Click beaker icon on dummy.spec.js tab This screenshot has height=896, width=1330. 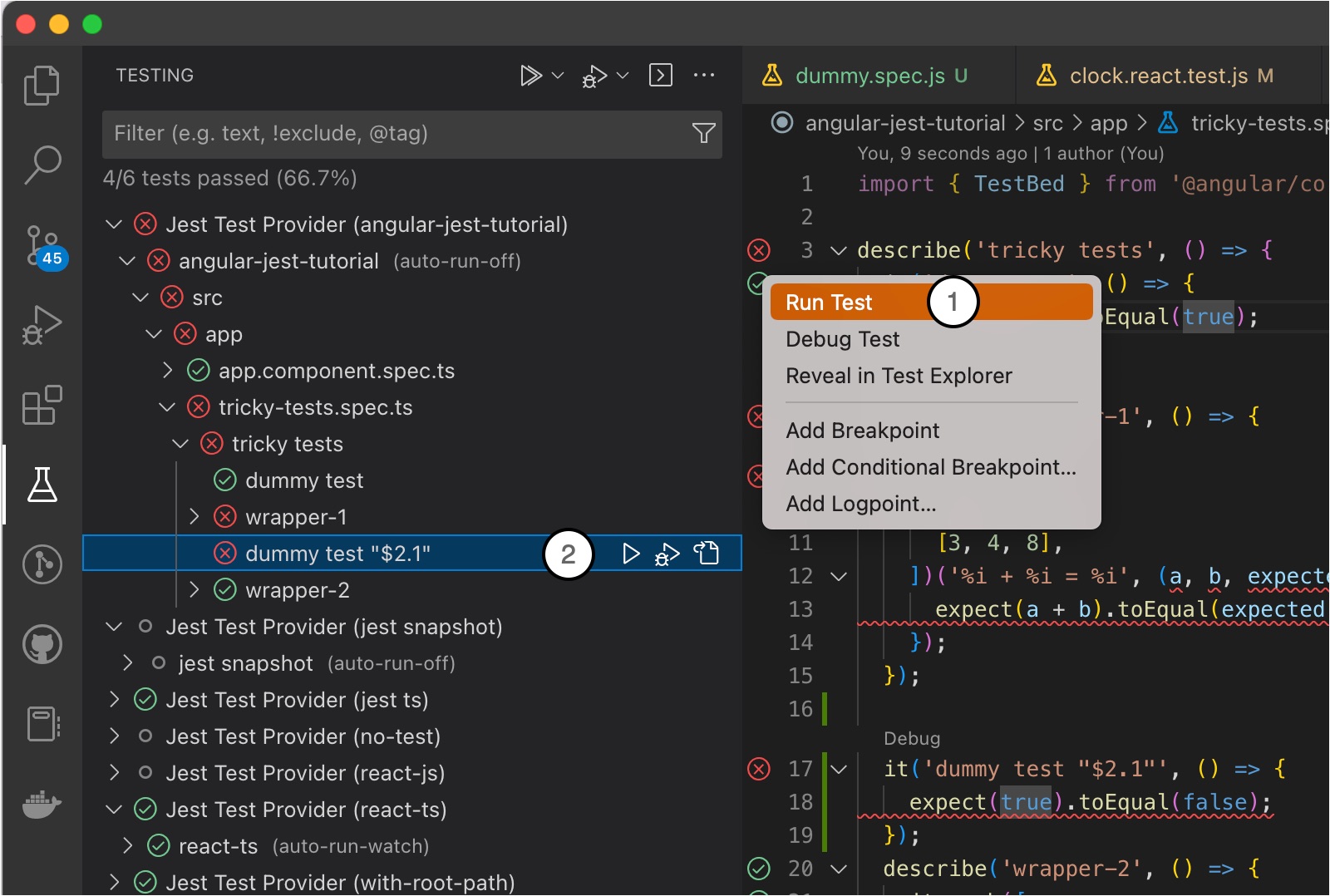coord(772,76)
